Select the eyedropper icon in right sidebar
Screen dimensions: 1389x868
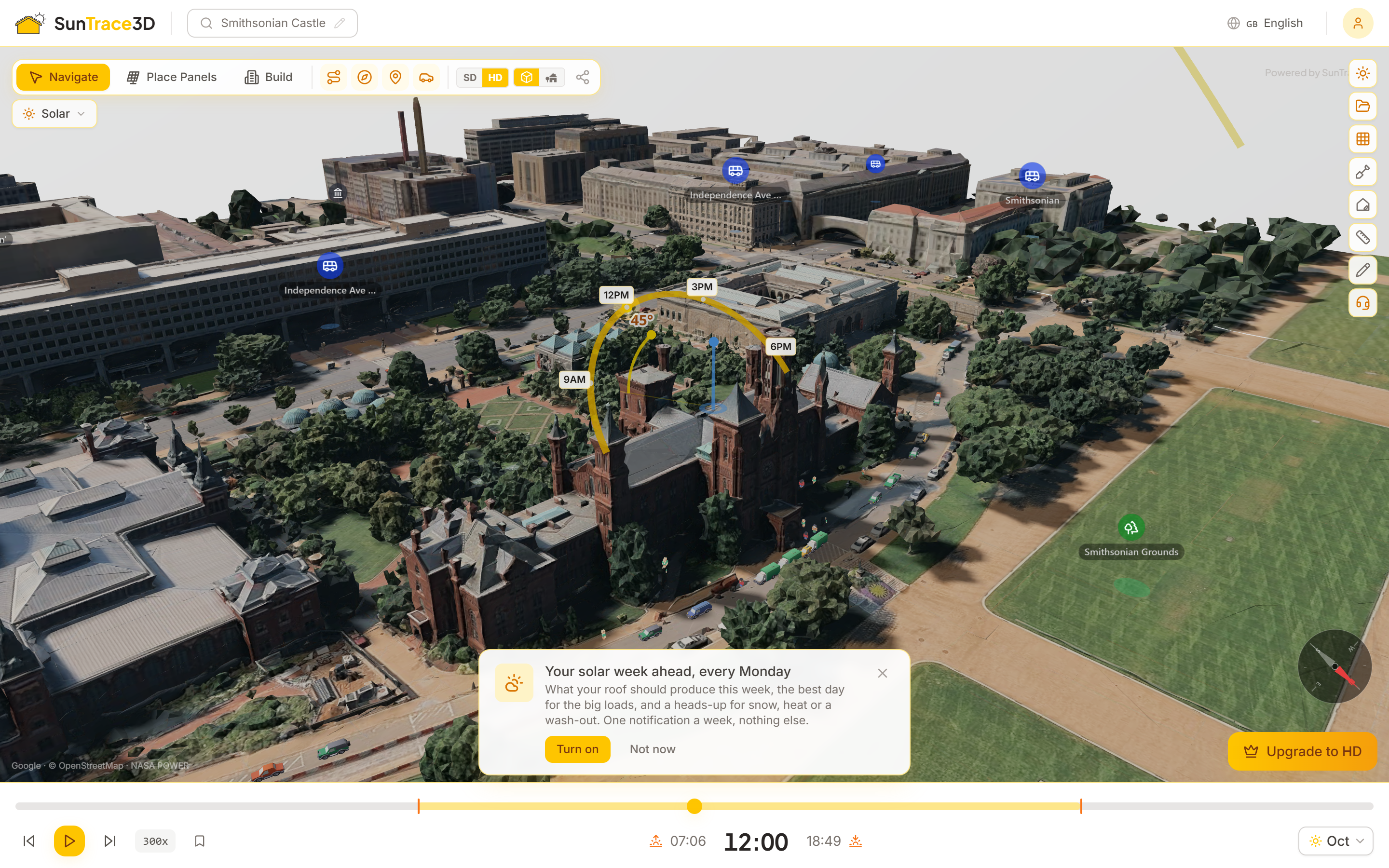tap(1362, 172)
